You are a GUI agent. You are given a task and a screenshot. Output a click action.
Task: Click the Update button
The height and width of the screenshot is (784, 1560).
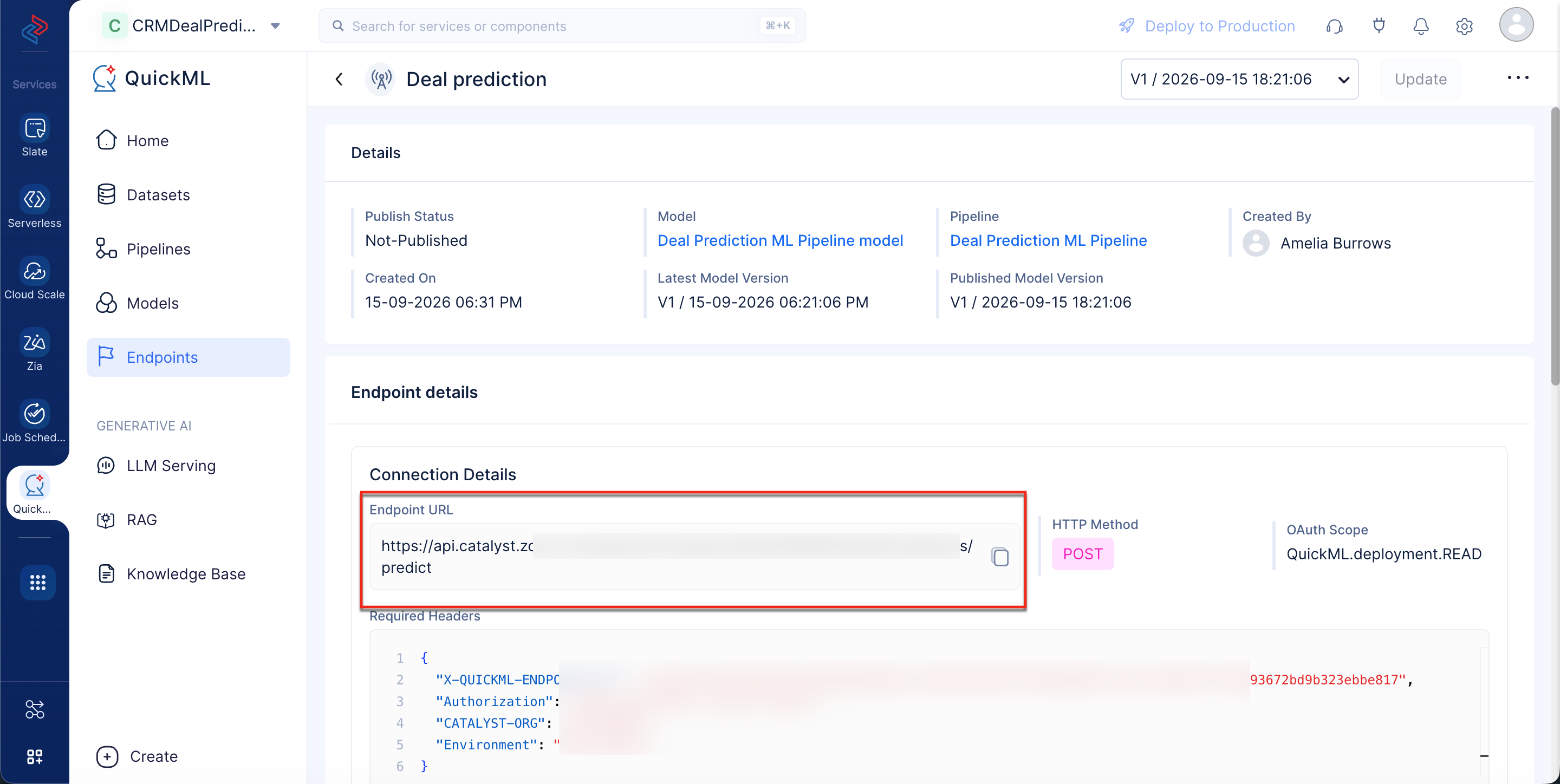(x=1420, y=79)
